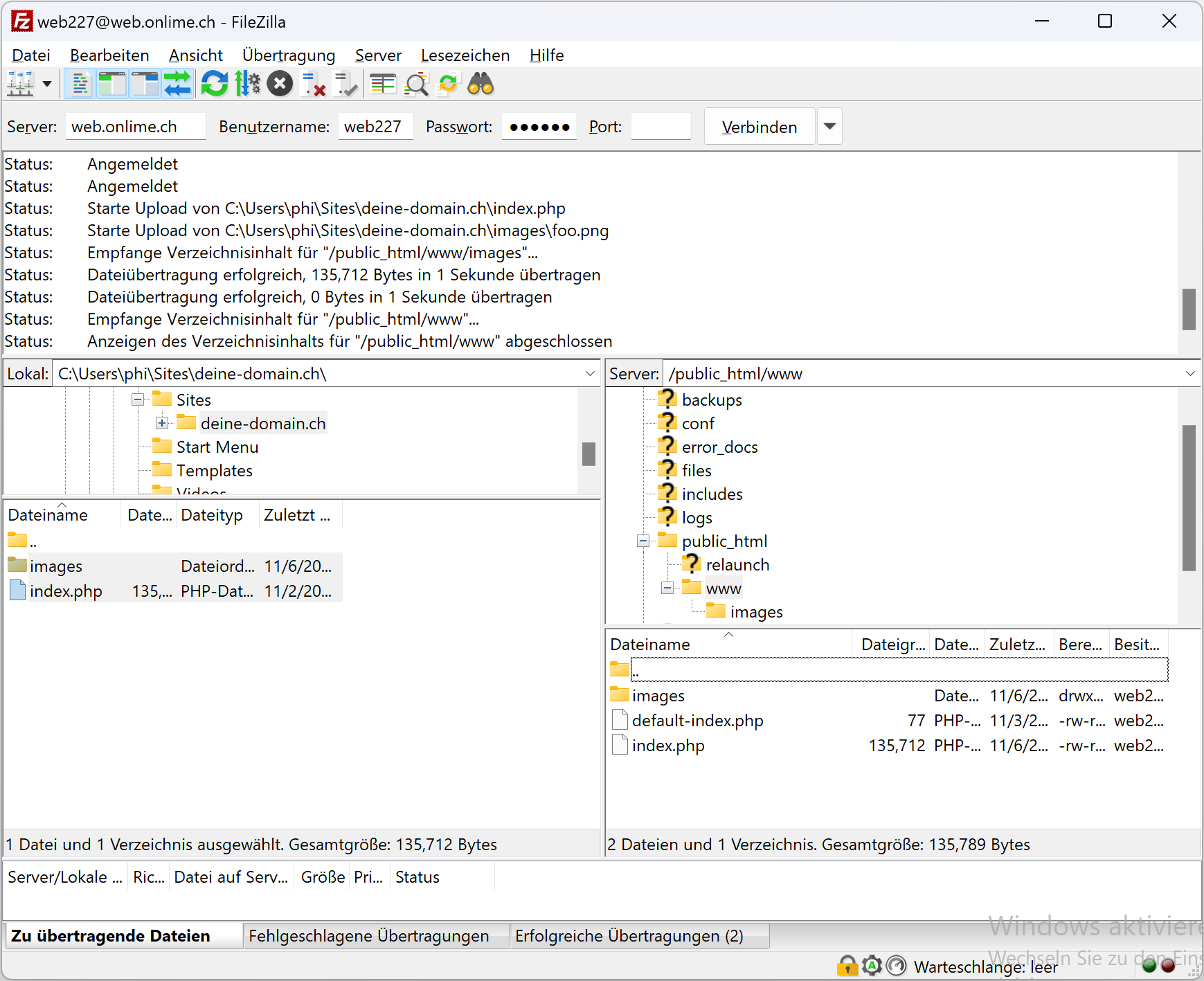
Task: Click the backups folder question-mark icon
Action: point(667,399)
